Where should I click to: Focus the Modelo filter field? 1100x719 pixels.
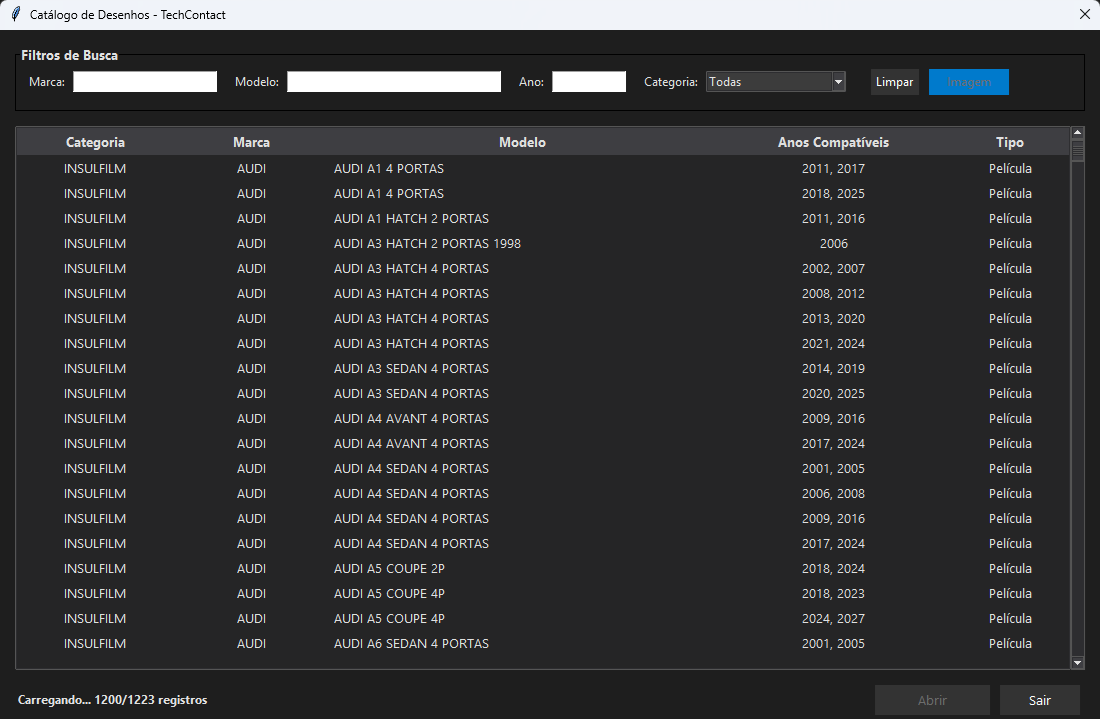[x=394, y=82]
